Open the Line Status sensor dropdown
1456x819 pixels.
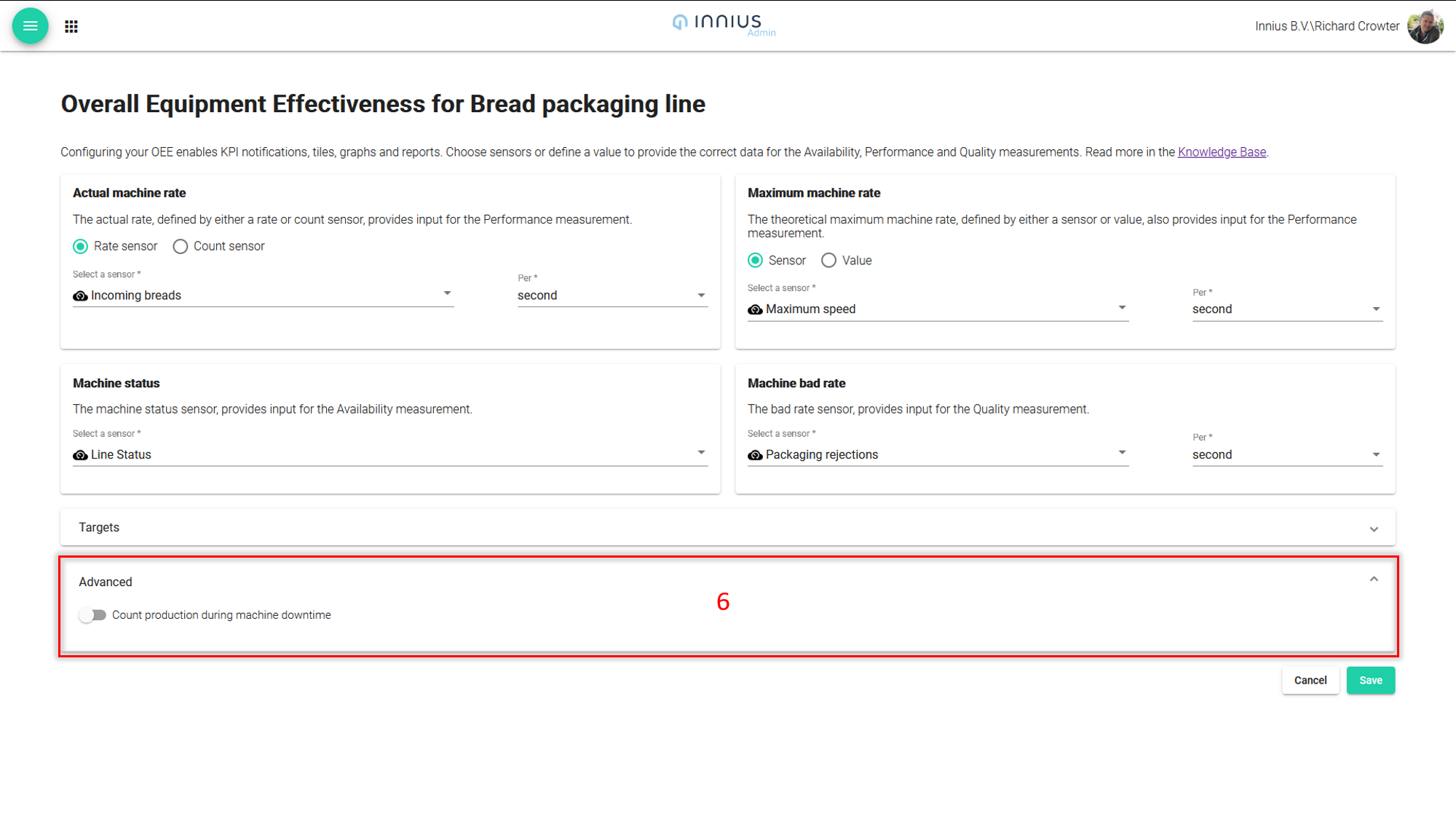[x=390, y=454]
